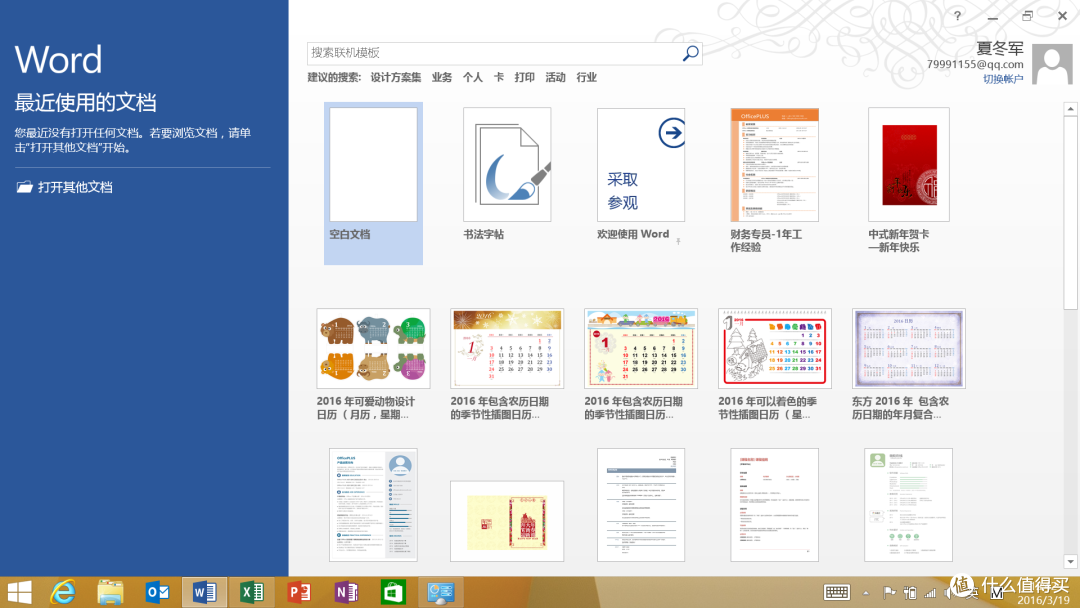
Task: Click the touch keyboard tray icon
Action: [837, 592]
